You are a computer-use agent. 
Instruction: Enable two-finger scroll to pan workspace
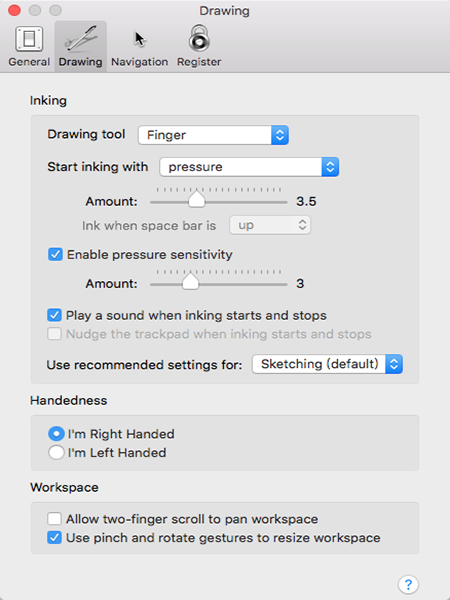tap(54, 519)
